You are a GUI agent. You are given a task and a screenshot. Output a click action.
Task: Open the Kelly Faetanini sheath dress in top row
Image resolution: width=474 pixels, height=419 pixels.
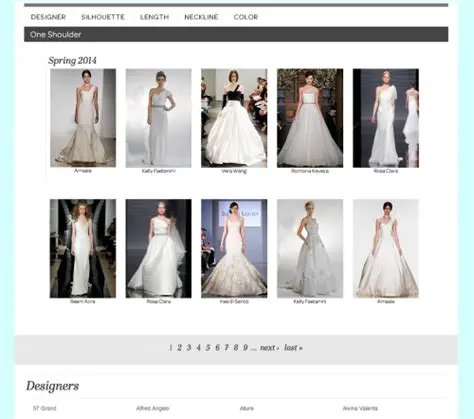click(159, 118)
